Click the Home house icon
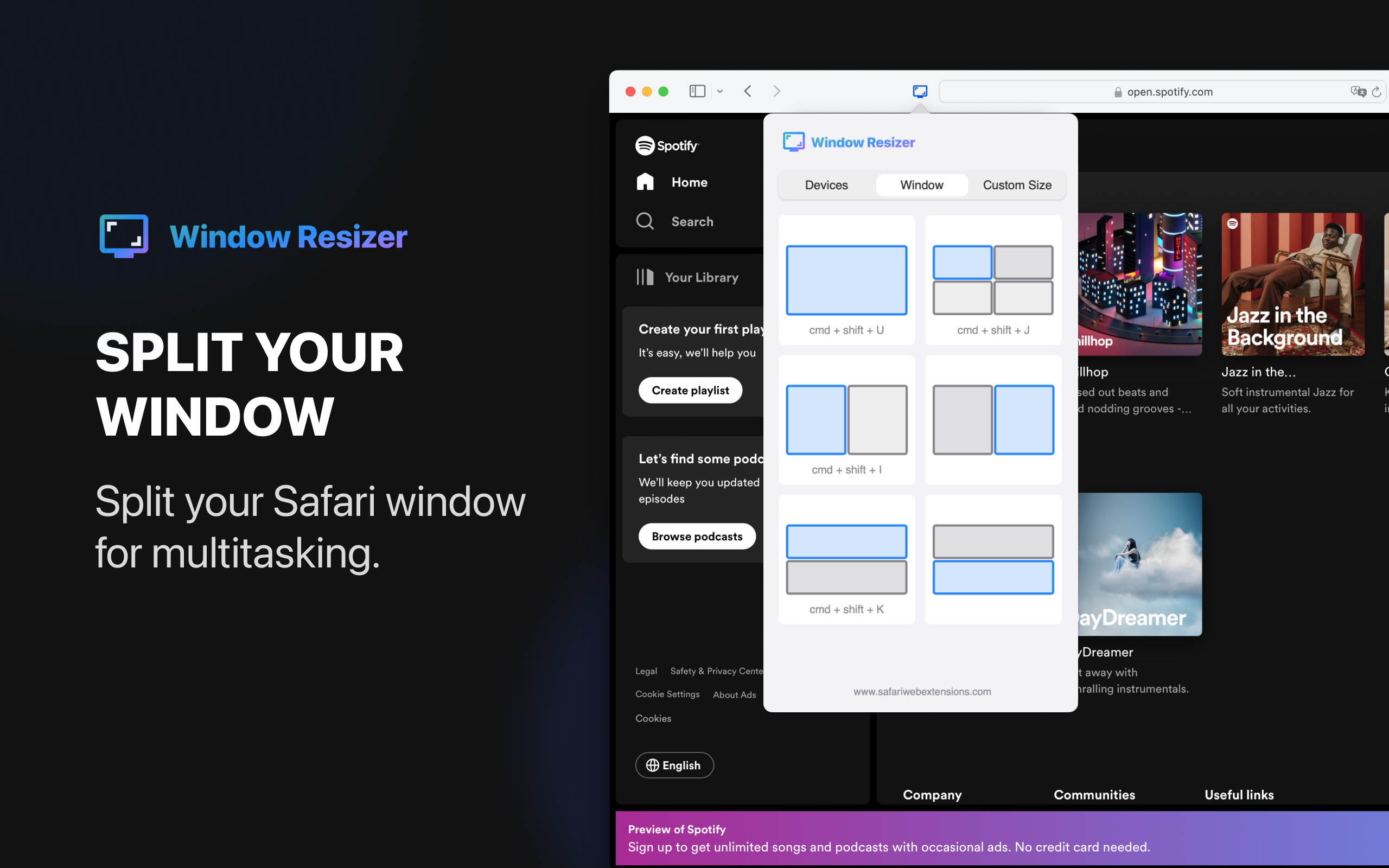This screenshot has height=868, width=1389. click(645, 181)
